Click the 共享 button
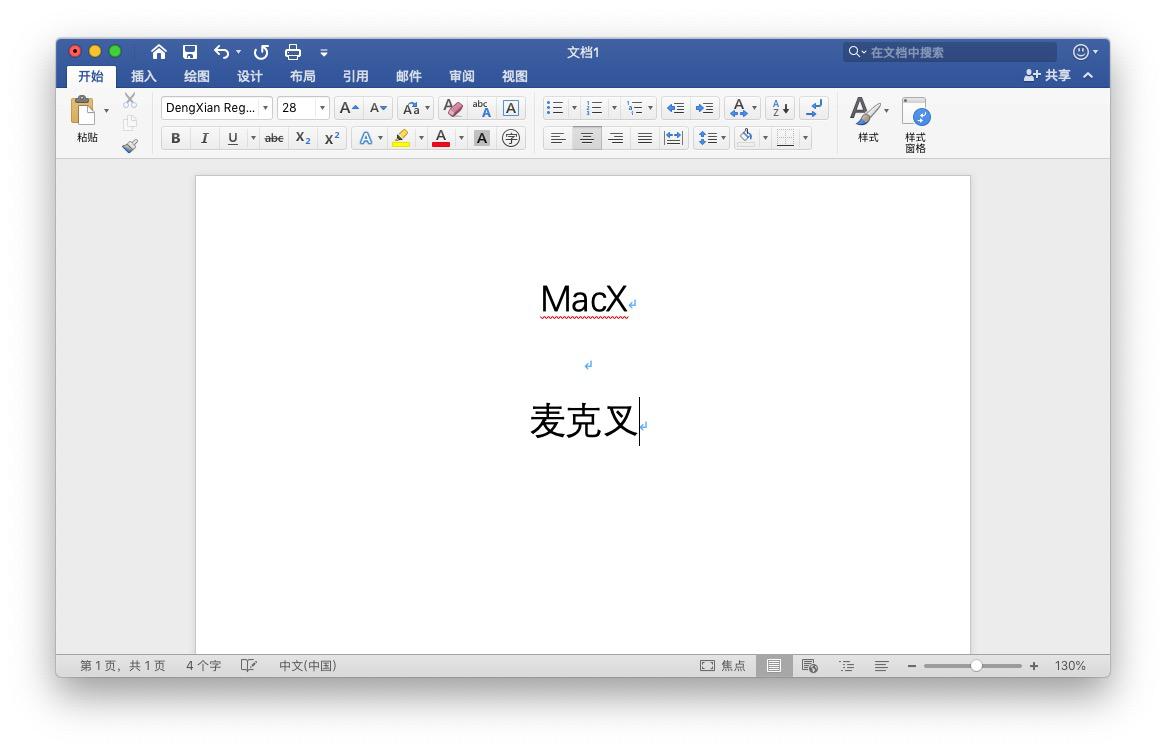 pos(1044,75)
